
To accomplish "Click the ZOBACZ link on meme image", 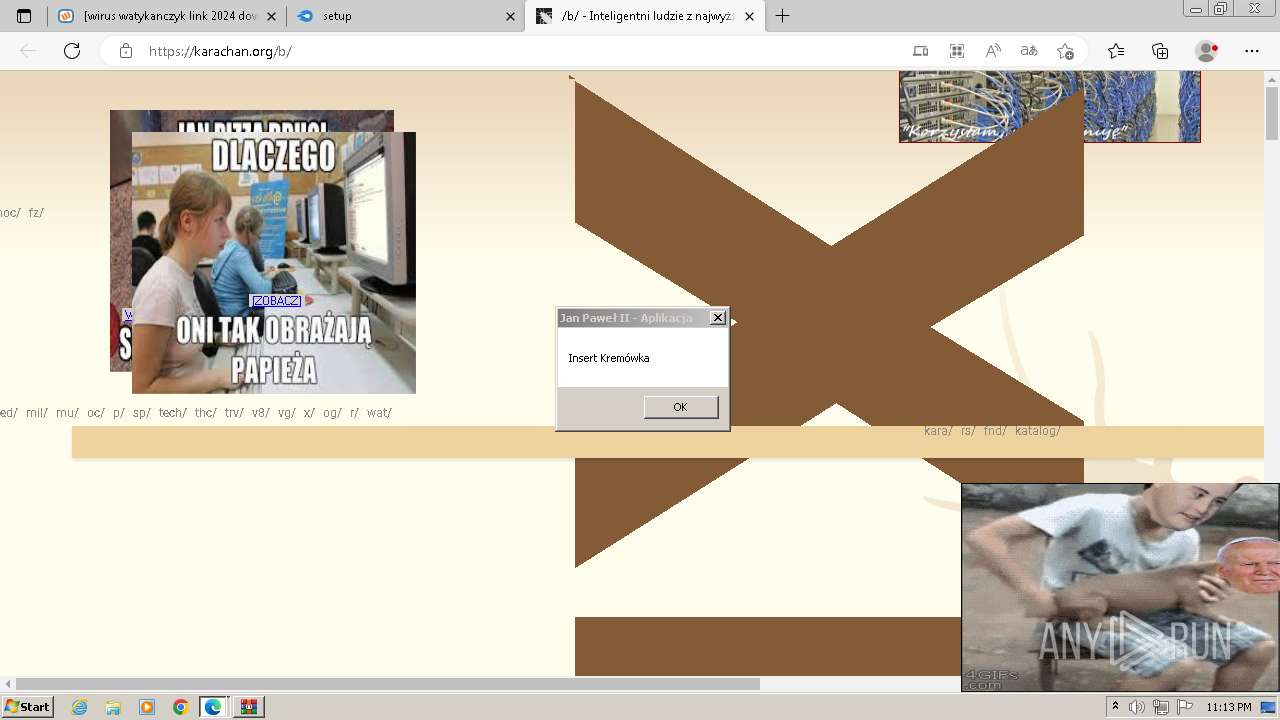I will tap(276, 301).
